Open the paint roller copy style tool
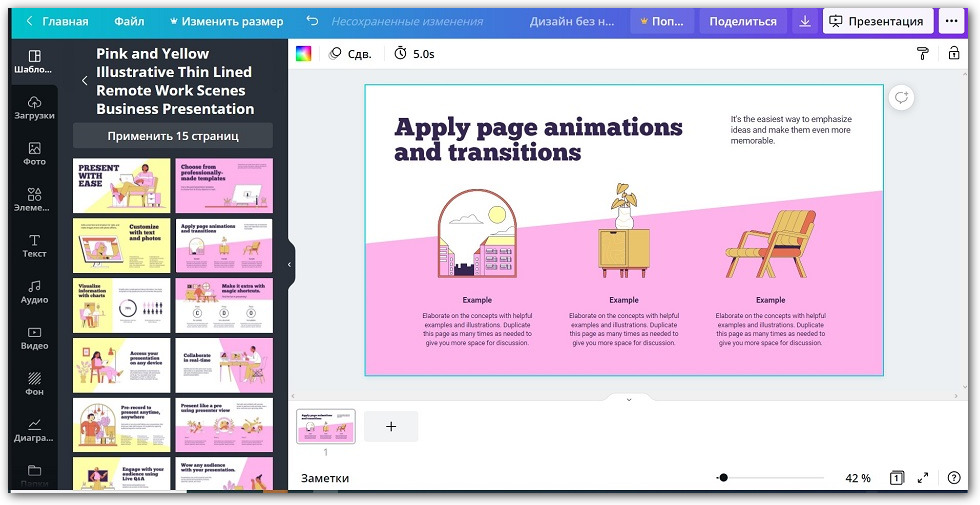Screen dimensions: 980x505 click(x=923, y=54)
